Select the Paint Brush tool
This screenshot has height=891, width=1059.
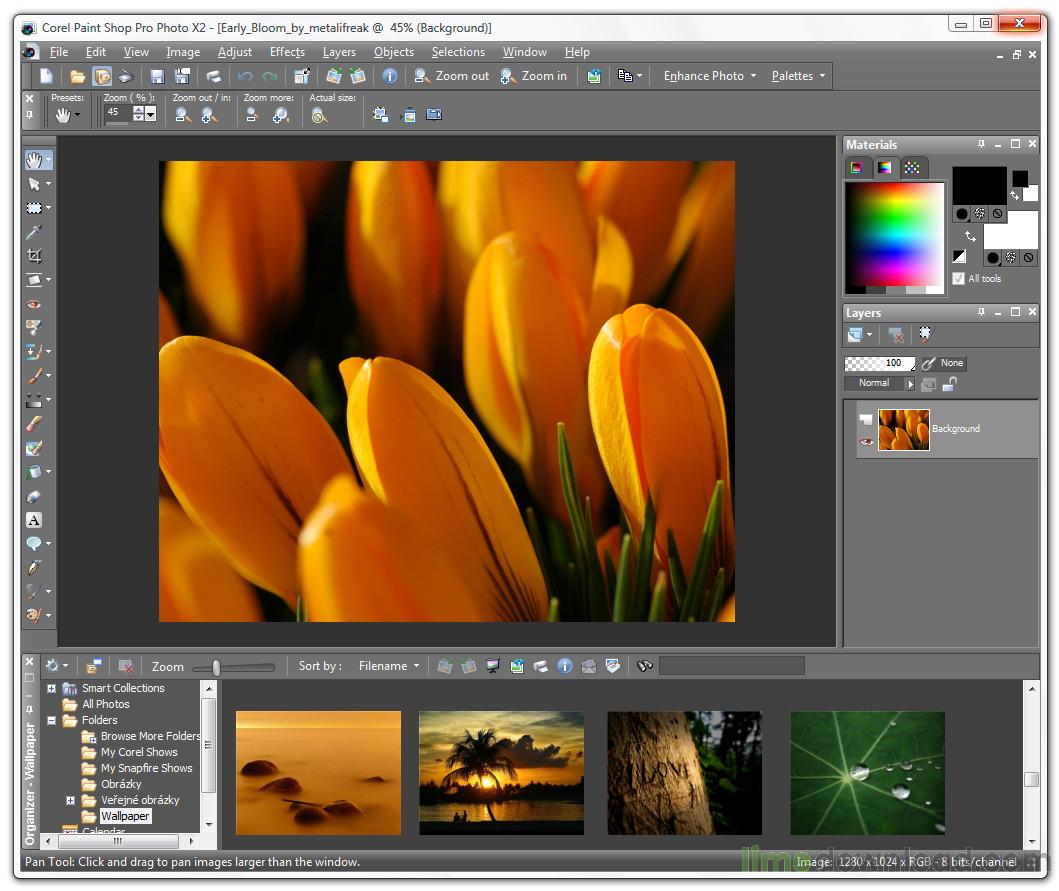tap(34, 376)
